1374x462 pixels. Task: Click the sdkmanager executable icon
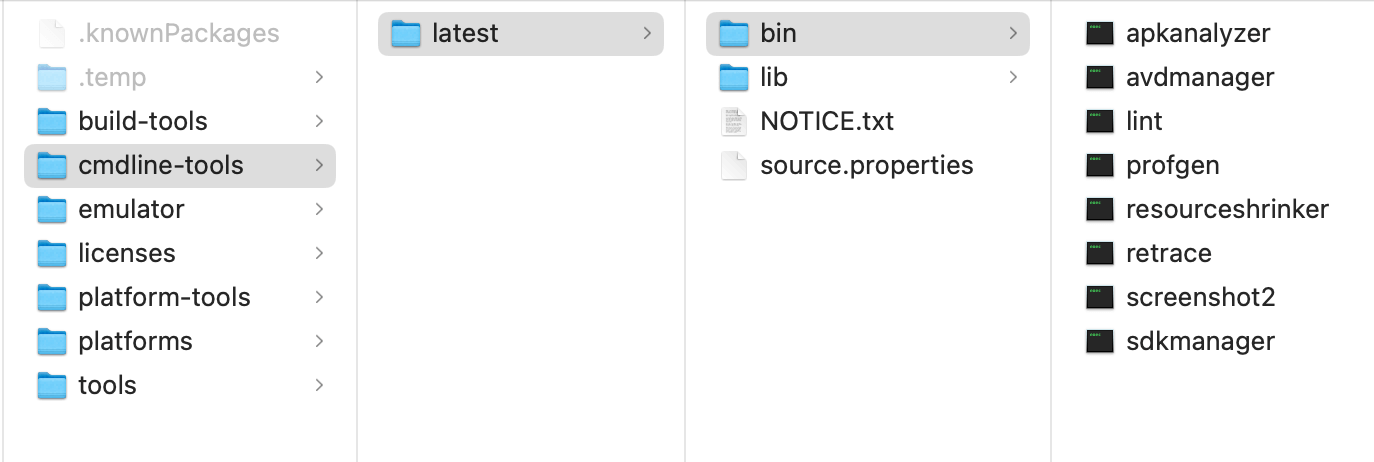pyautogui.click(x=1100, y=342)
